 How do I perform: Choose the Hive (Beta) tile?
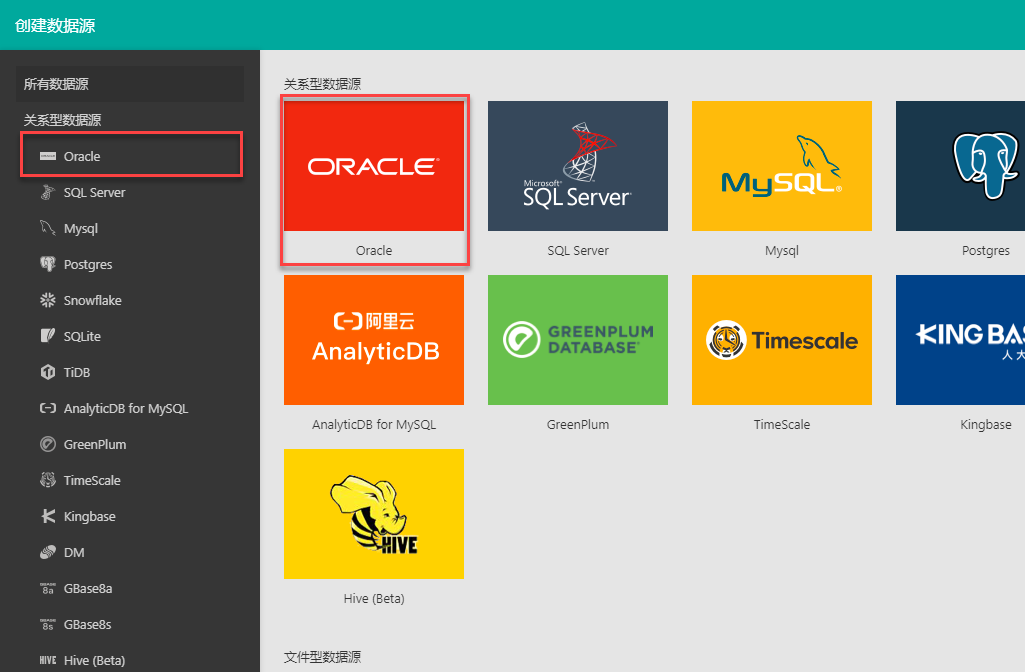[374, 514]
